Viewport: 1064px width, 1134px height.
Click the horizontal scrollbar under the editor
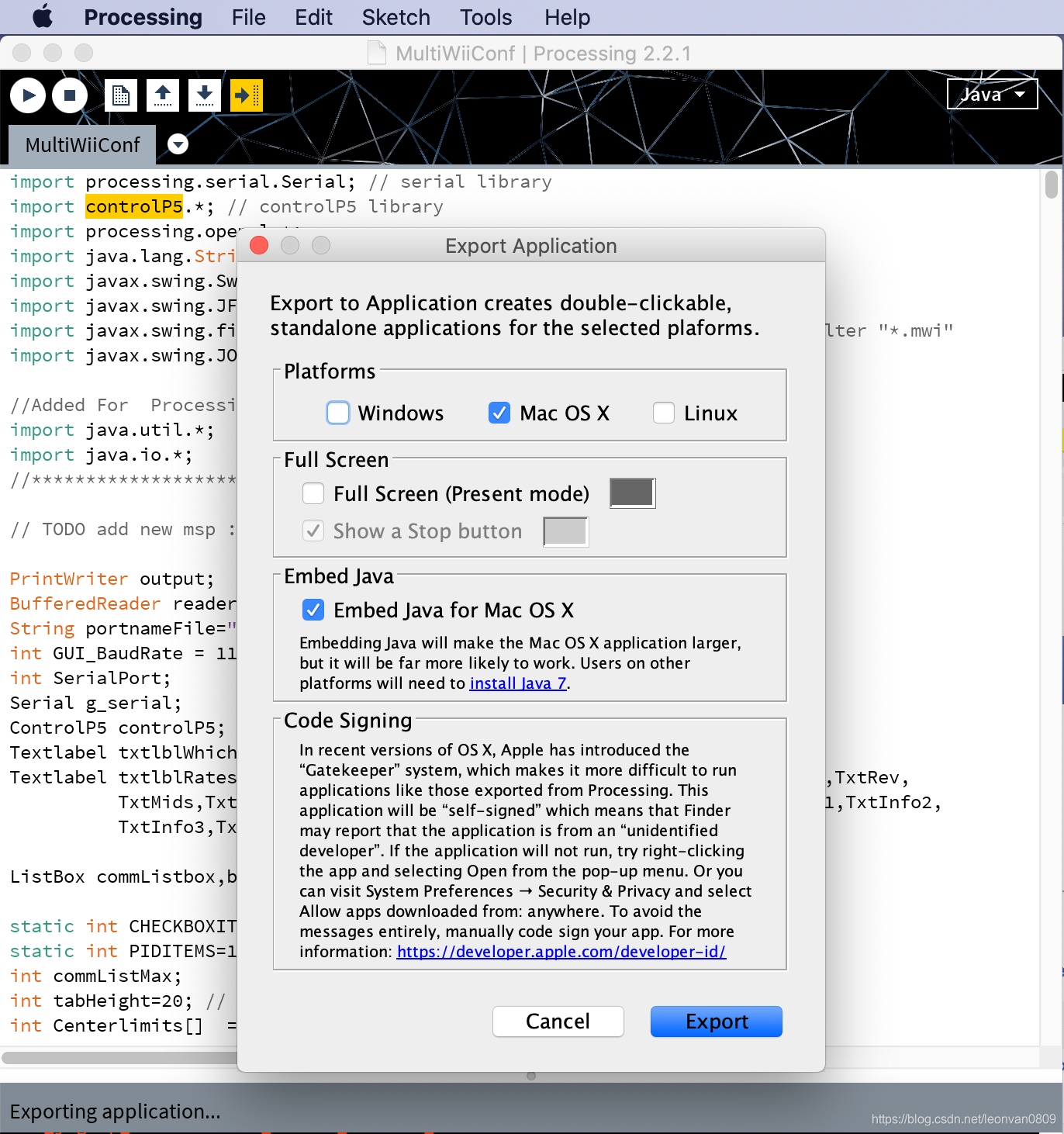[120, 1057]
